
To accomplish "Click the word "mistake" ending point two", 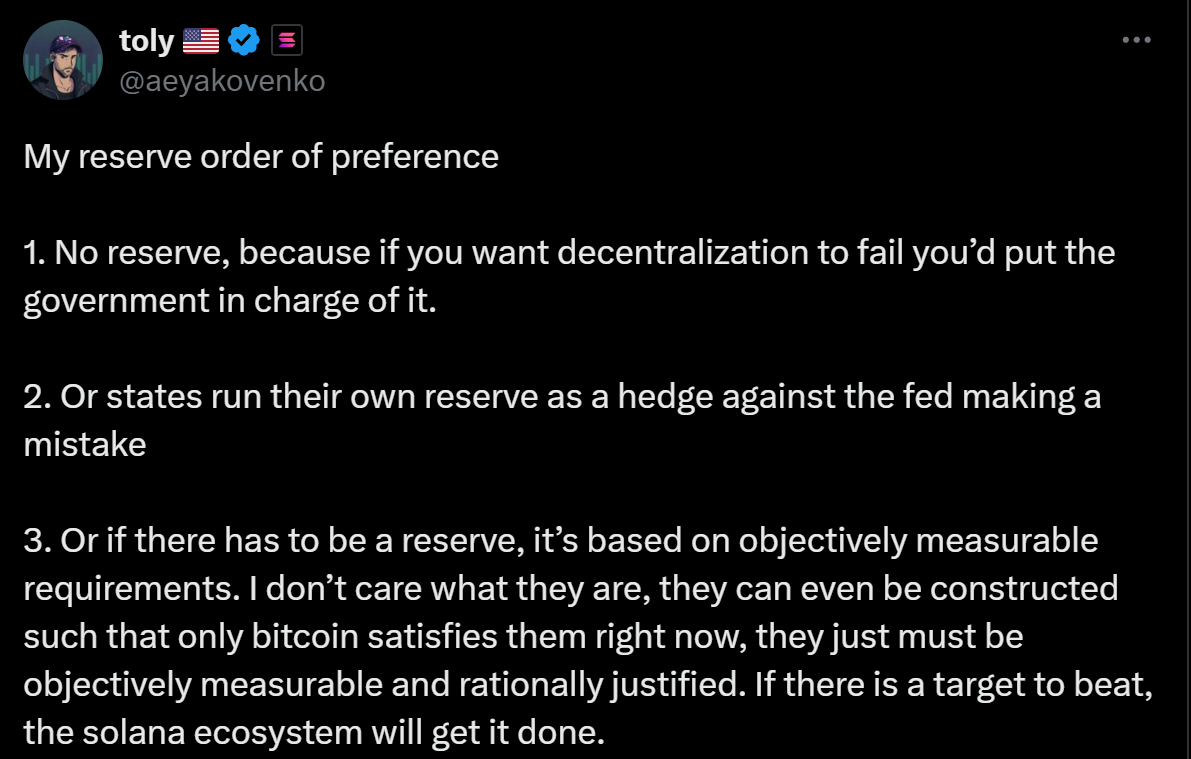I will (85, 444).
